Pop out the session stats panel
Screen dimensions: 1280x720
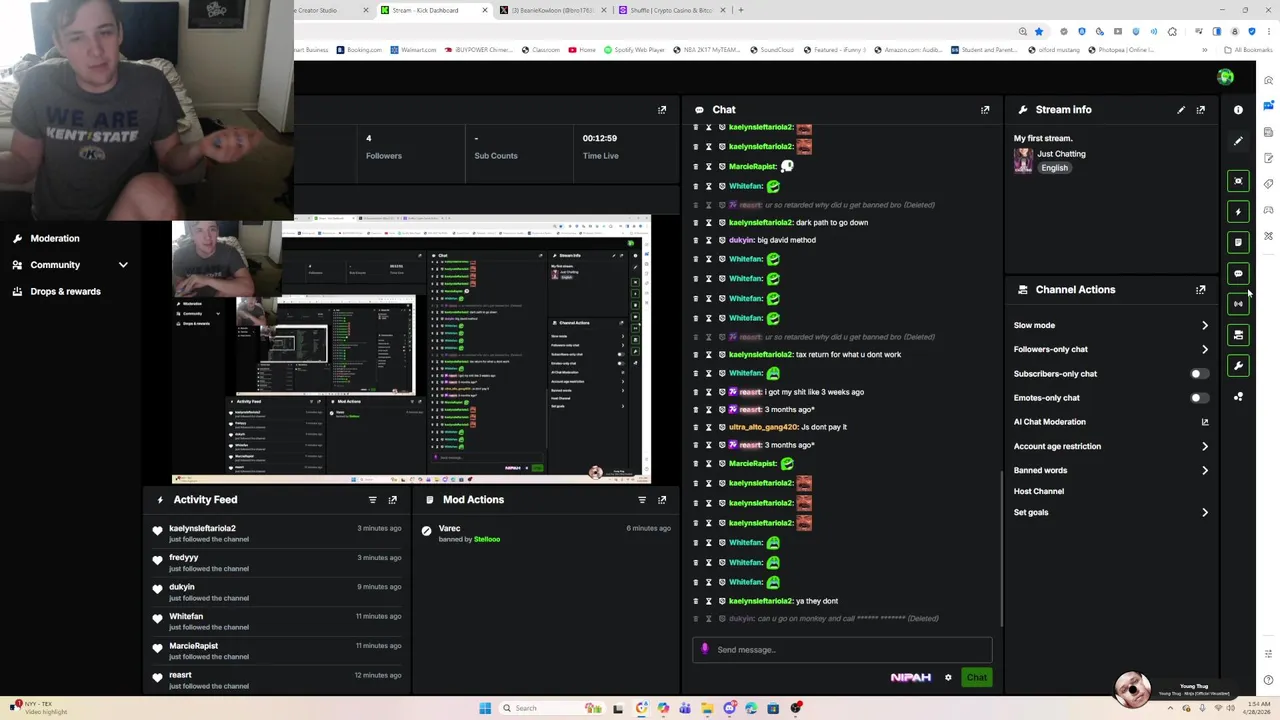coord(662,110)
